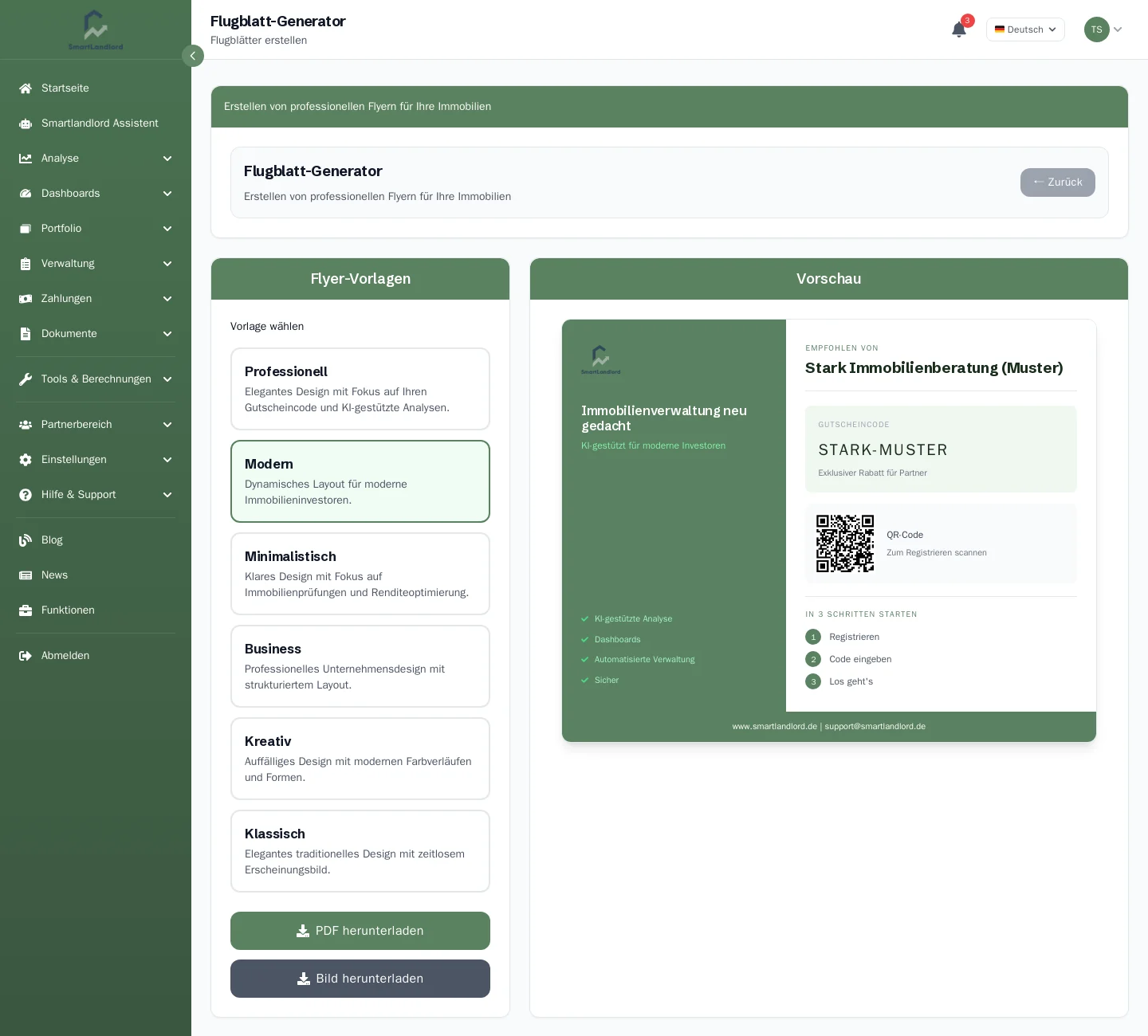Viewport: 1148px width, 1036px height.
Task: Open the Funktionen menu entry
Action: [96, 610]
